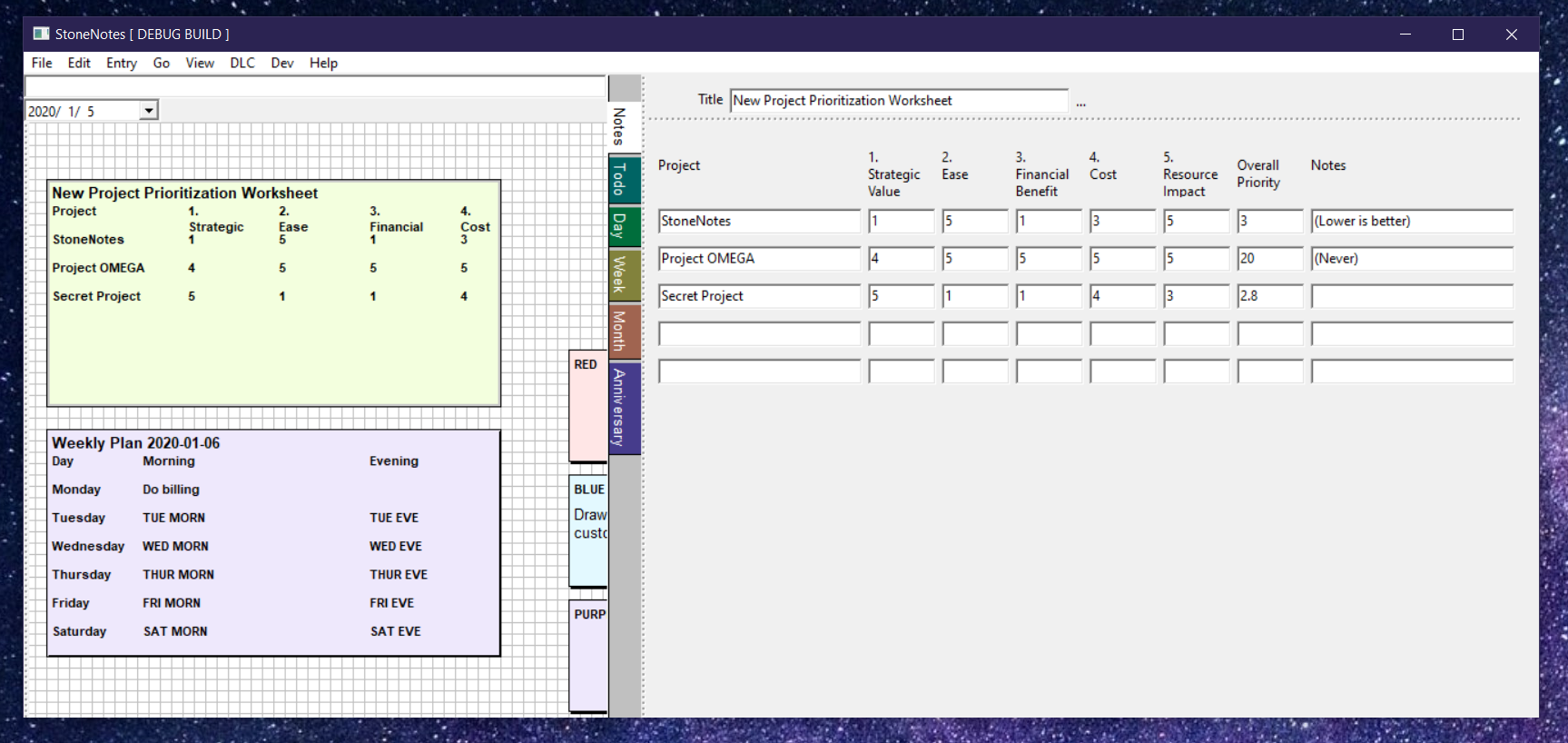
Task: Click Secret Project empty notes field
Action: (x=1412, y=296)
